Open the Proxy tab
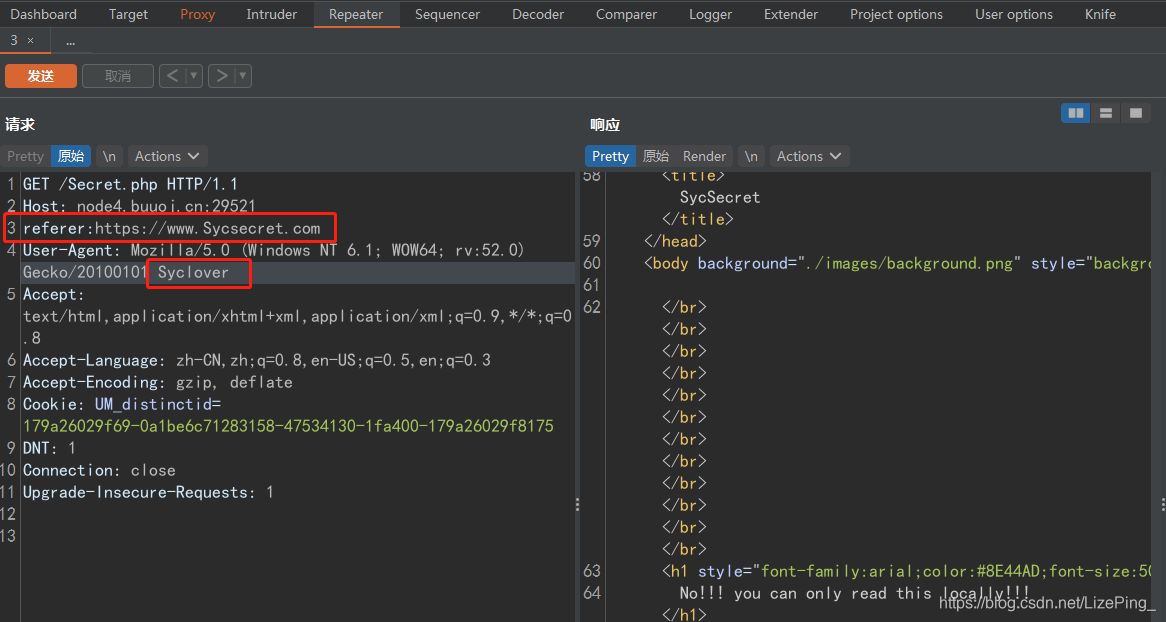 [197, 14]
